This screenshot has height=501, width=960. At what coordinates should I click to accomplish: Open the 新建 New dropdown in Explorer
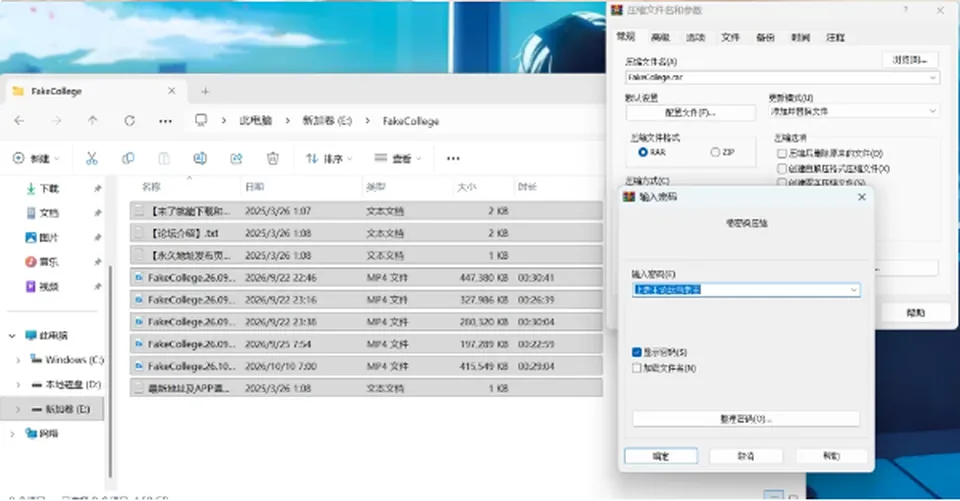click(x=36, y=159)
